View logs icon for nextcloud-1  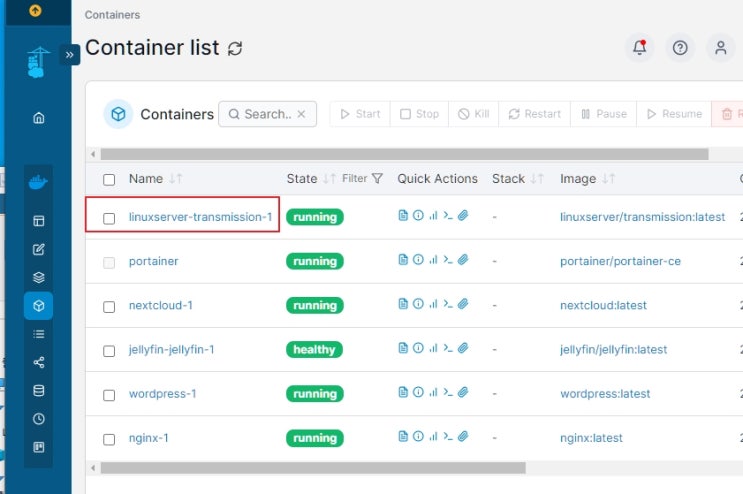click(x=403, y=304)
